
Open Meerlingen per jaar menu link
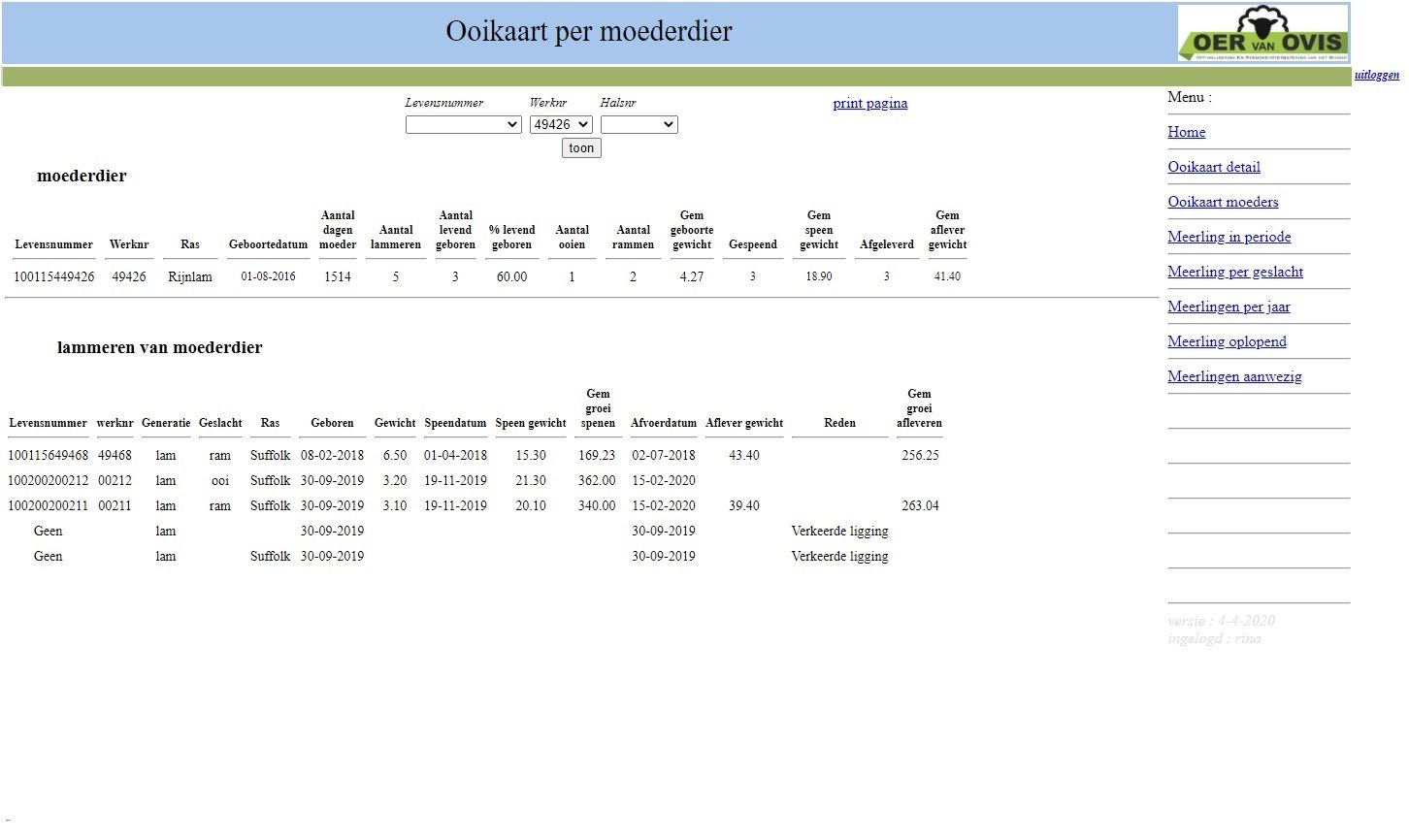pyautogui.click(x=1229, y=307)
